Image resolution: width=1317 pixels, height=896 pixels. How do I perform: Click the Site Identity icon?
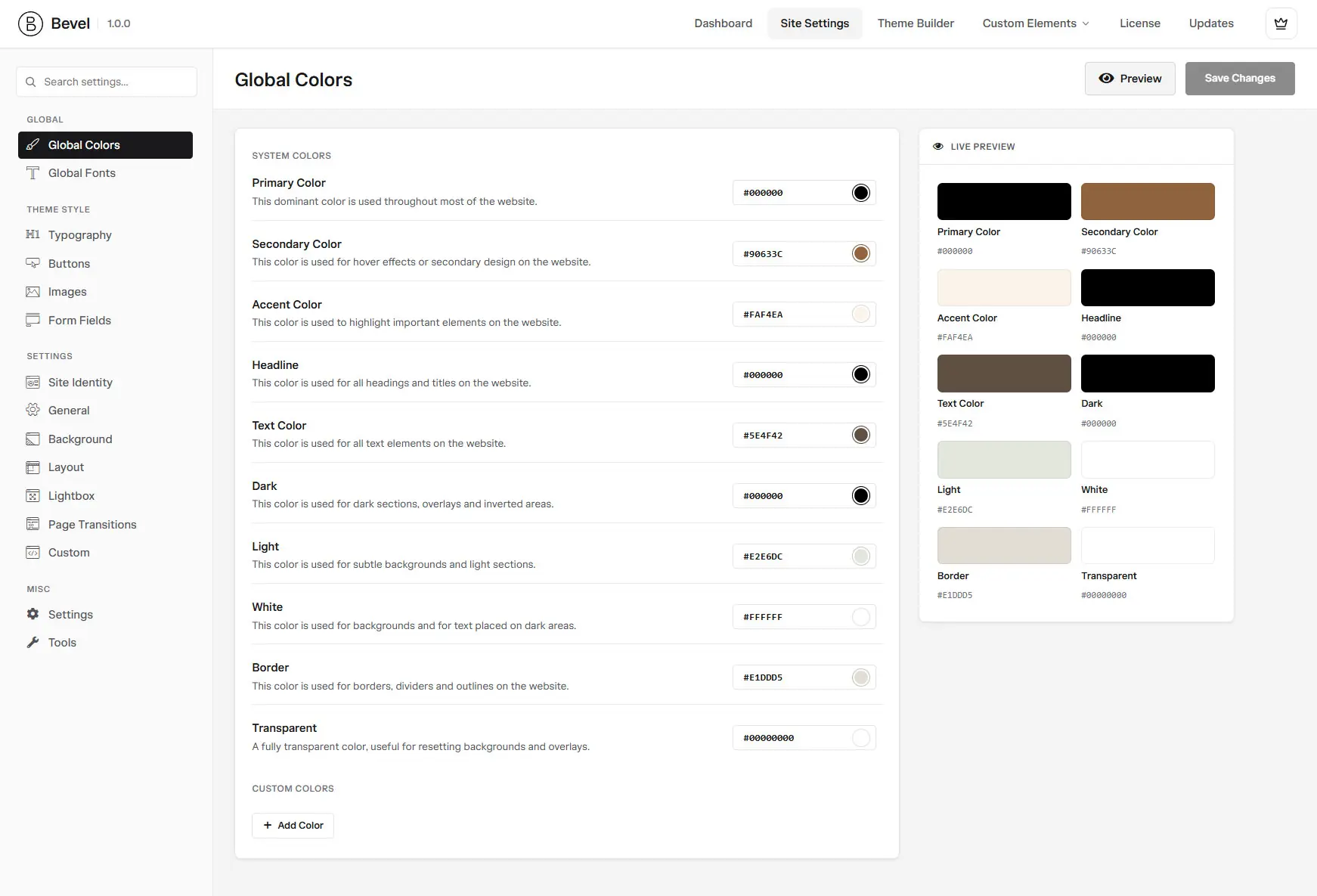(33, 383)
